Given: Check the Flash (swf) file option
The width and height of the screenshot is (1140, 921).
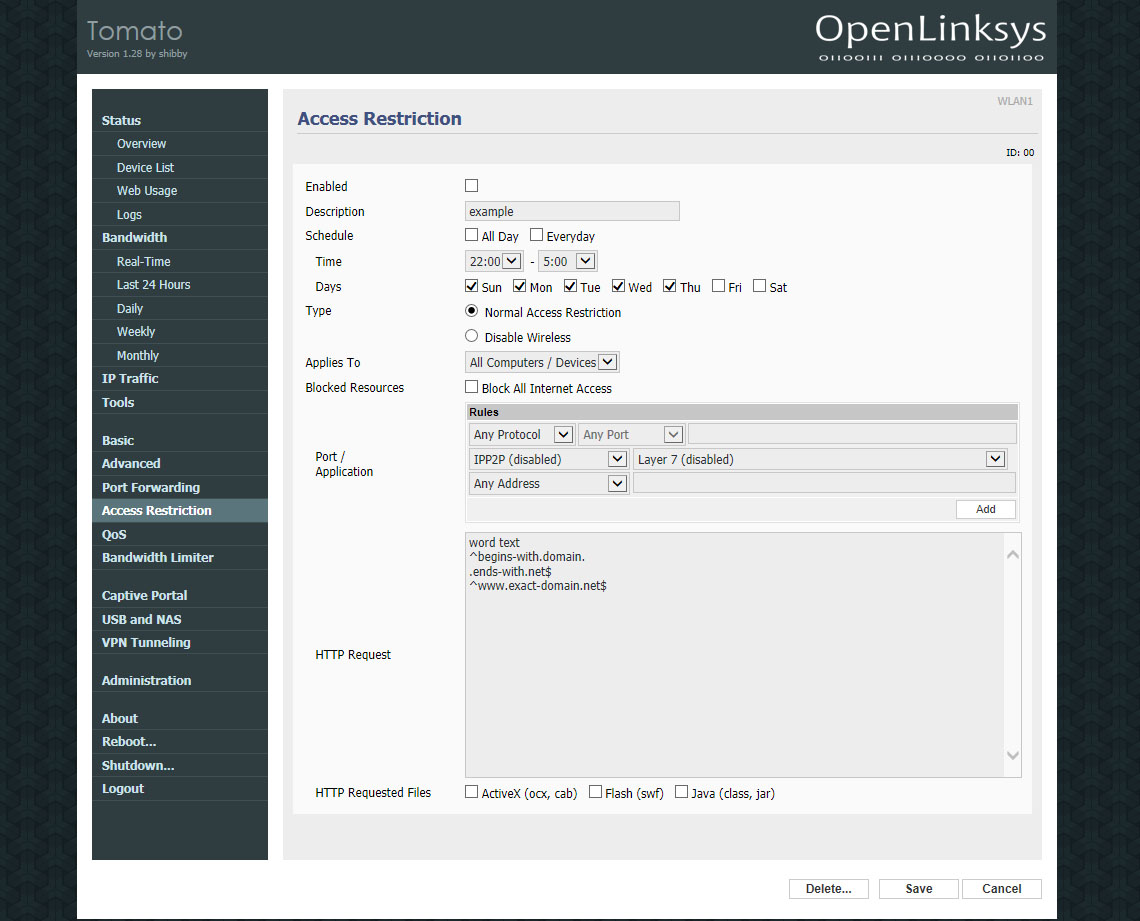Looking at the screenshot, I should click(596, 792).
